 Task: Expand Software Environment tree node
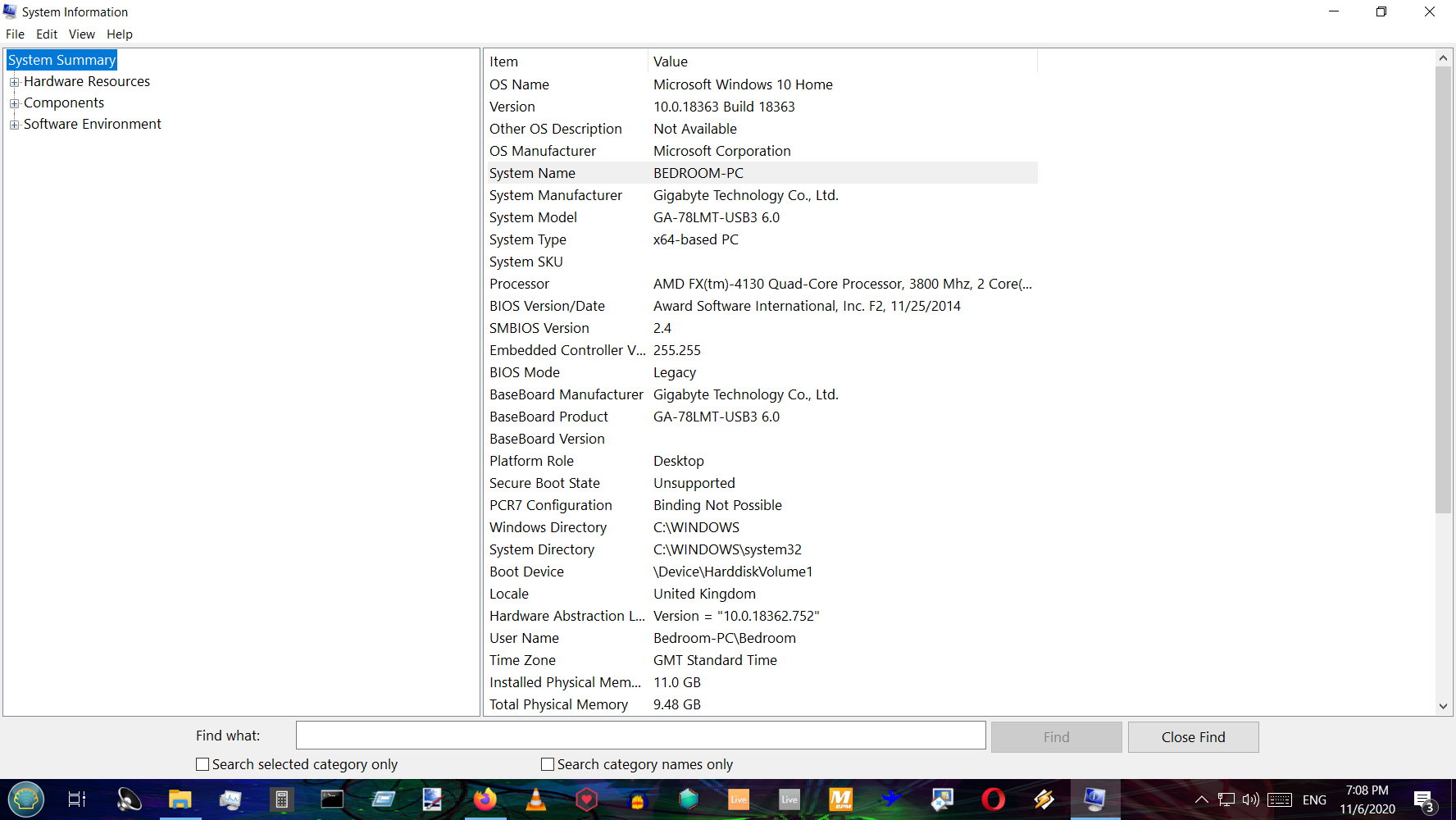14,125
